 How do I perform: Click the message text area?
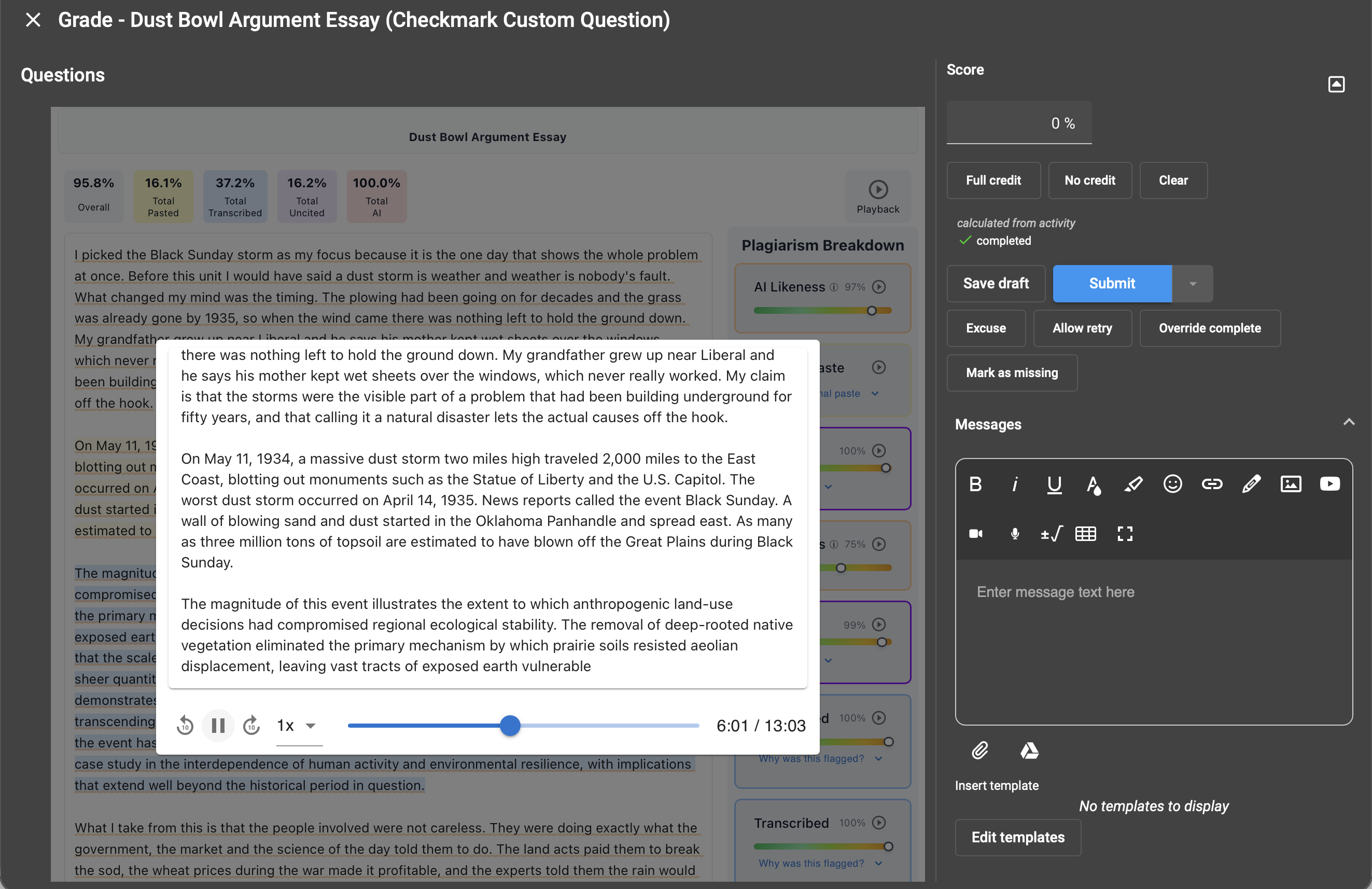click(x=1154, y=642)
